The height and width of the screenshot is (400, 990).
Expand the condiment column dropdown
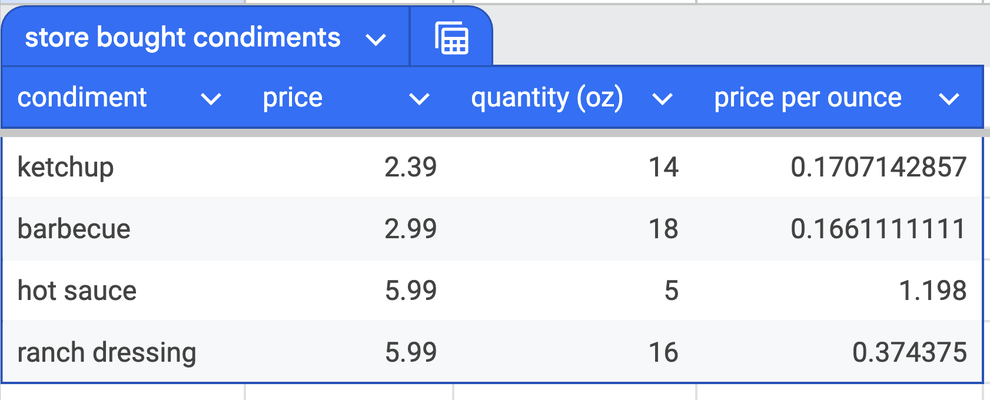[x=211, y=98]
